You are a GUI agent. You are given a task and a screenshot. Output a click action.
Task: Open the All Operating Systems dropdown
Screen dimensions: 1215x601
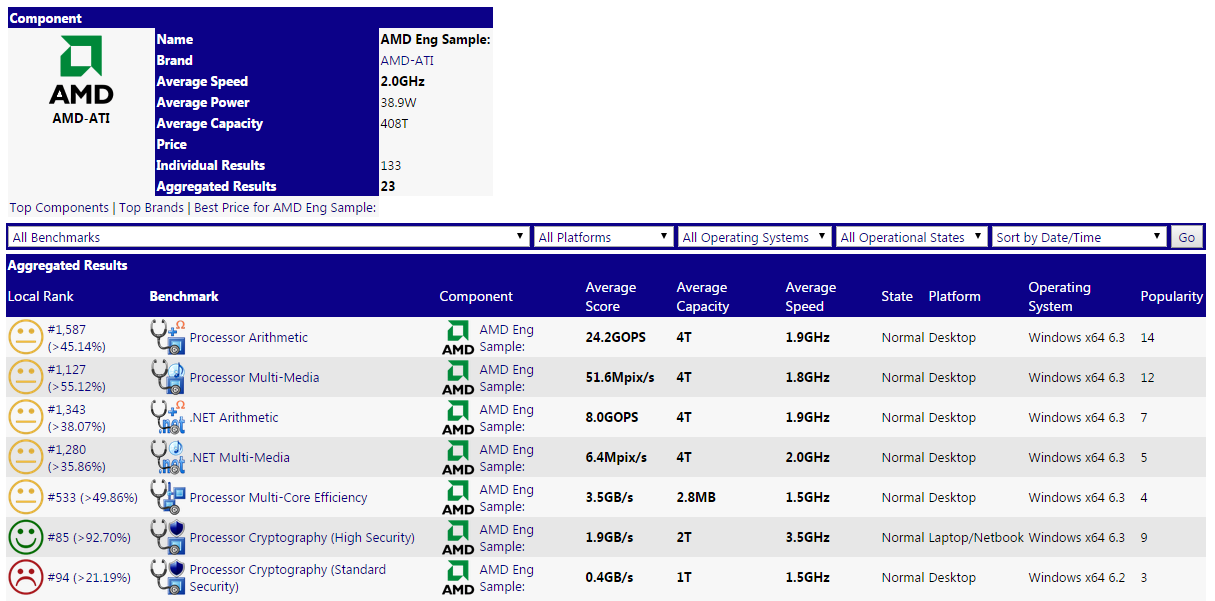coord(754,237)
